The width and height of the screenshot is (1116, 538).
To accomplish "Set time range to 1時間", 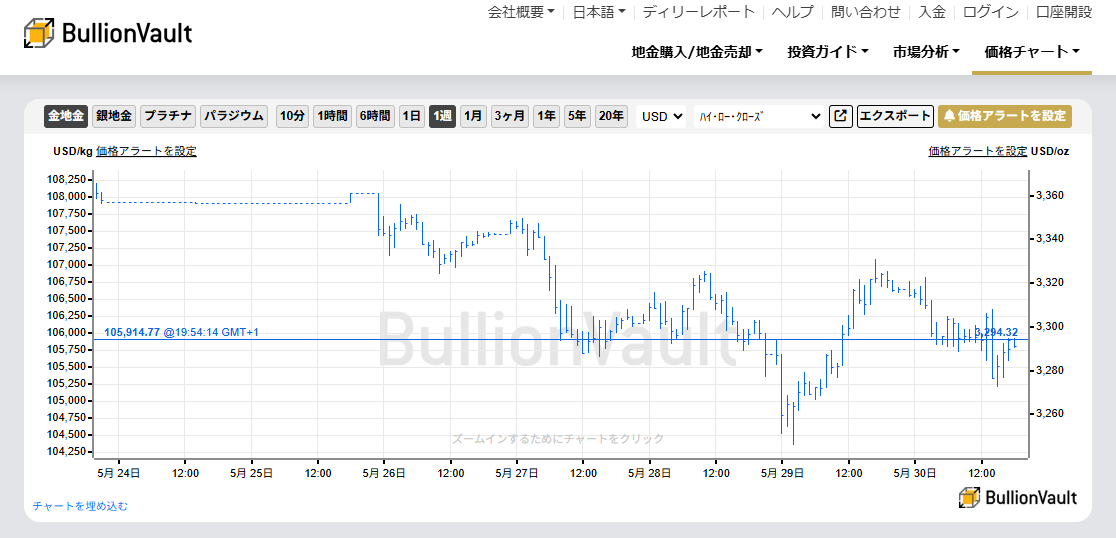I will tap(332, 116).
